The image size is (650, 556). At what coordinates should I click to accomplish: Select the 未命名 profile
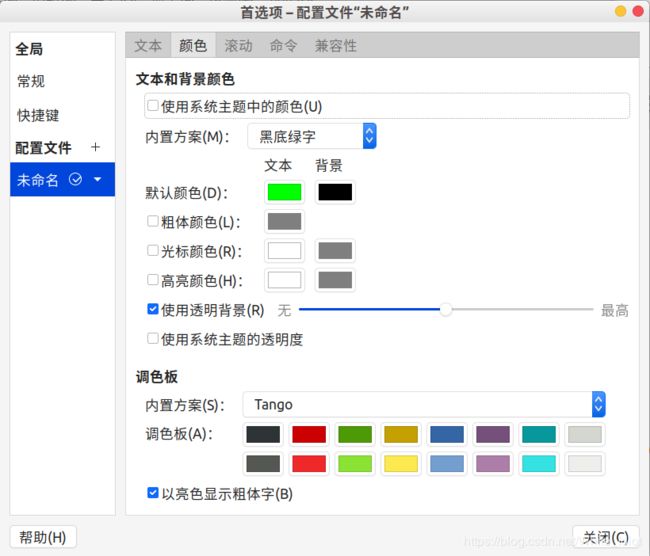coord(62,179)
